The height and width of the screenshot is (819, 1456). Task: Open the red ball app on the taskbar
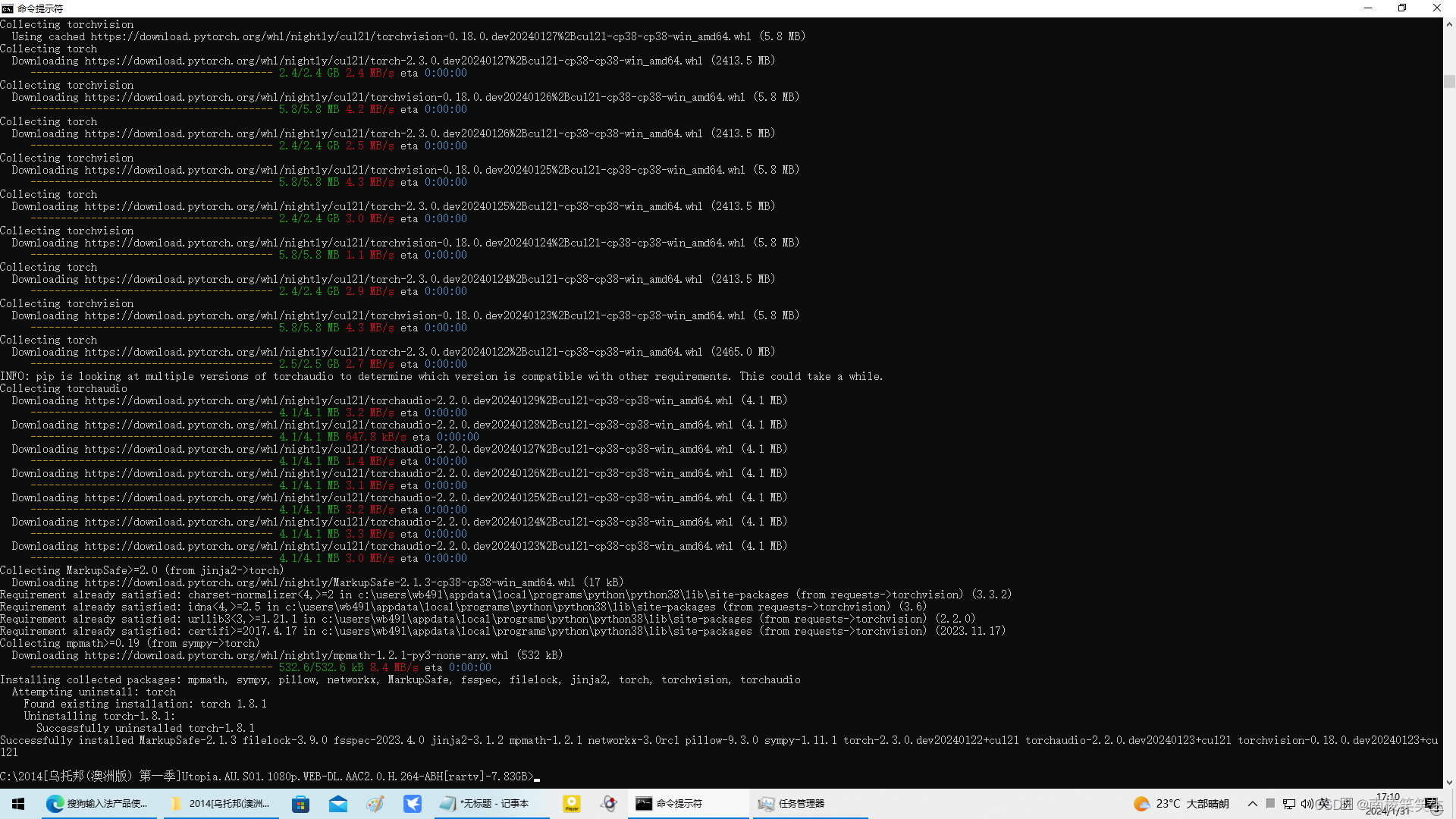(609, 804)
